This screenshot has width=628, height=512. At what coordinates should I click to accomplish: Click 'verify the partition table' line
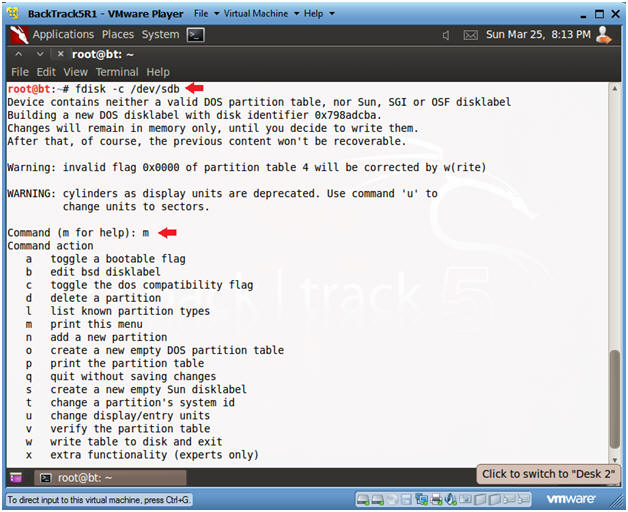pos(130,429)
